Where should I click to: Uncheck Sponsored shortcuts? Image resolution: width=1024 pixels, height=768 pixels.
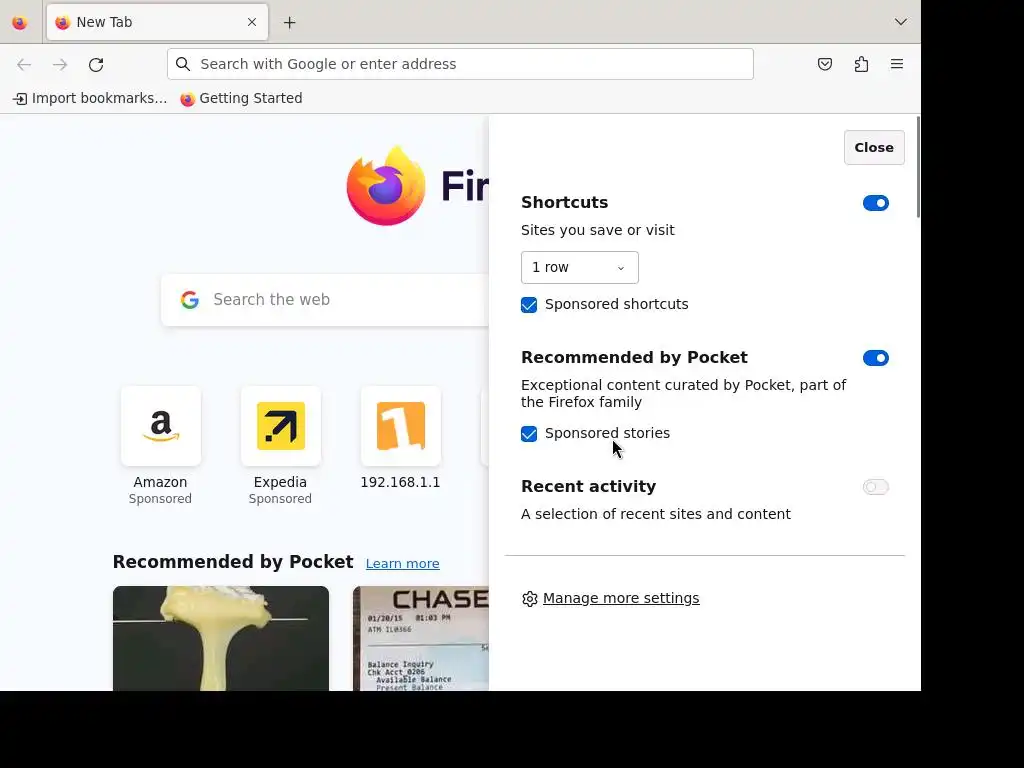click(x=529, y=305)
